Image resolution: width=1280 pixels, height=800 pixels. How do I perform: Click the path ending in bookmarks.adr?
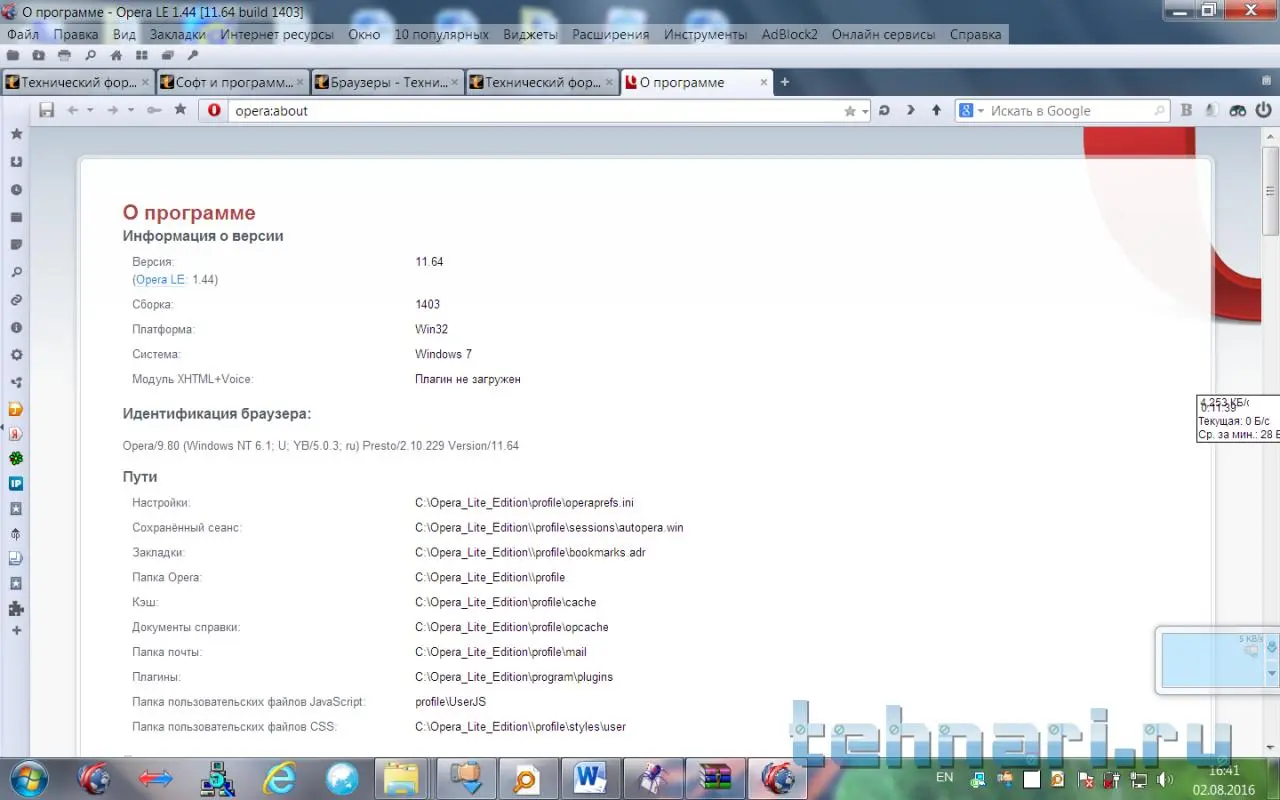tap(530, 553)
